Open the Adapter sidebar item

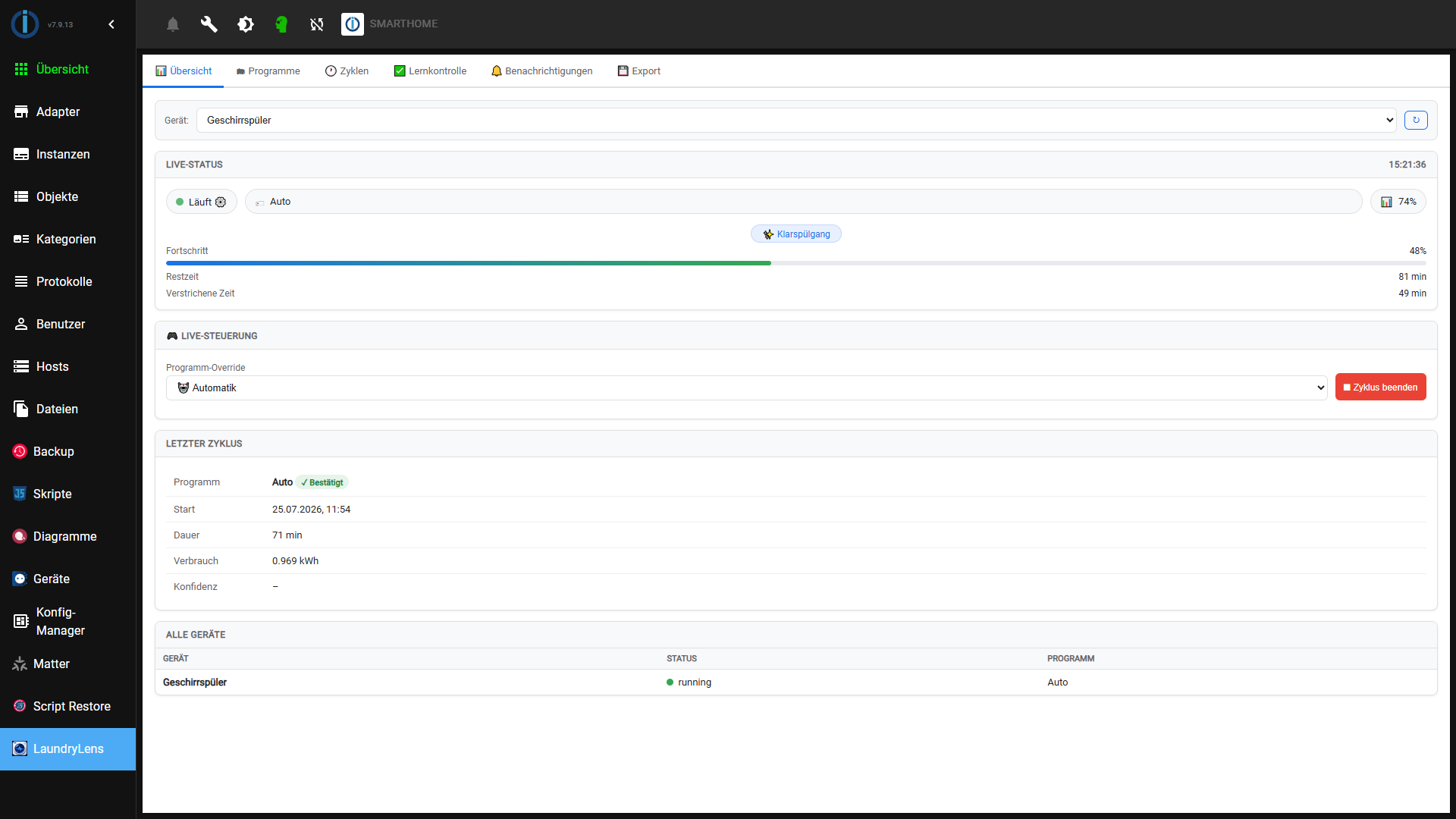coord(68,111)
